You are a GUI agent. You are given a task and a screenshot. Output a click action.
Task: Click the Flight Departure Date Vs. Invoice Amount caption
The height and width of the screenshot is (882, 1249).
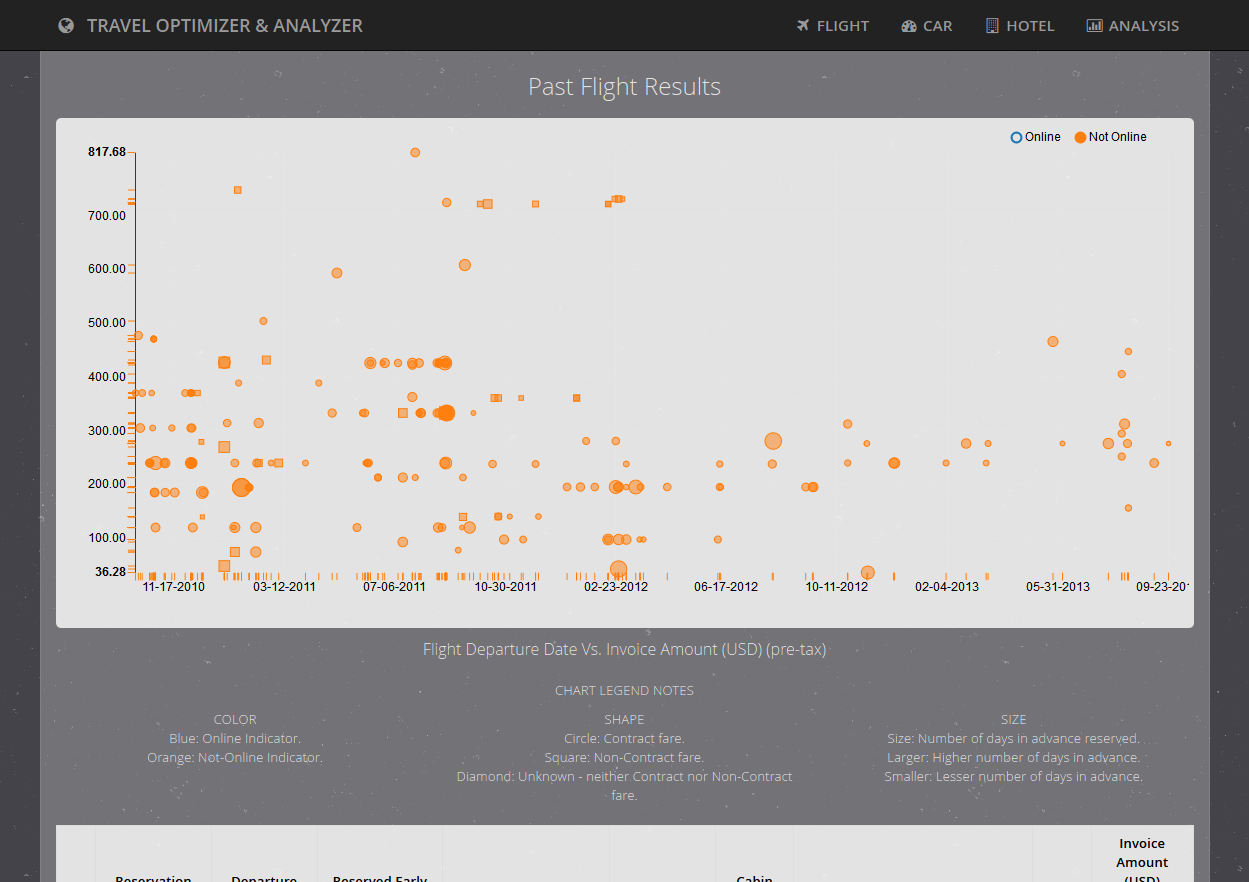(624, 650)
